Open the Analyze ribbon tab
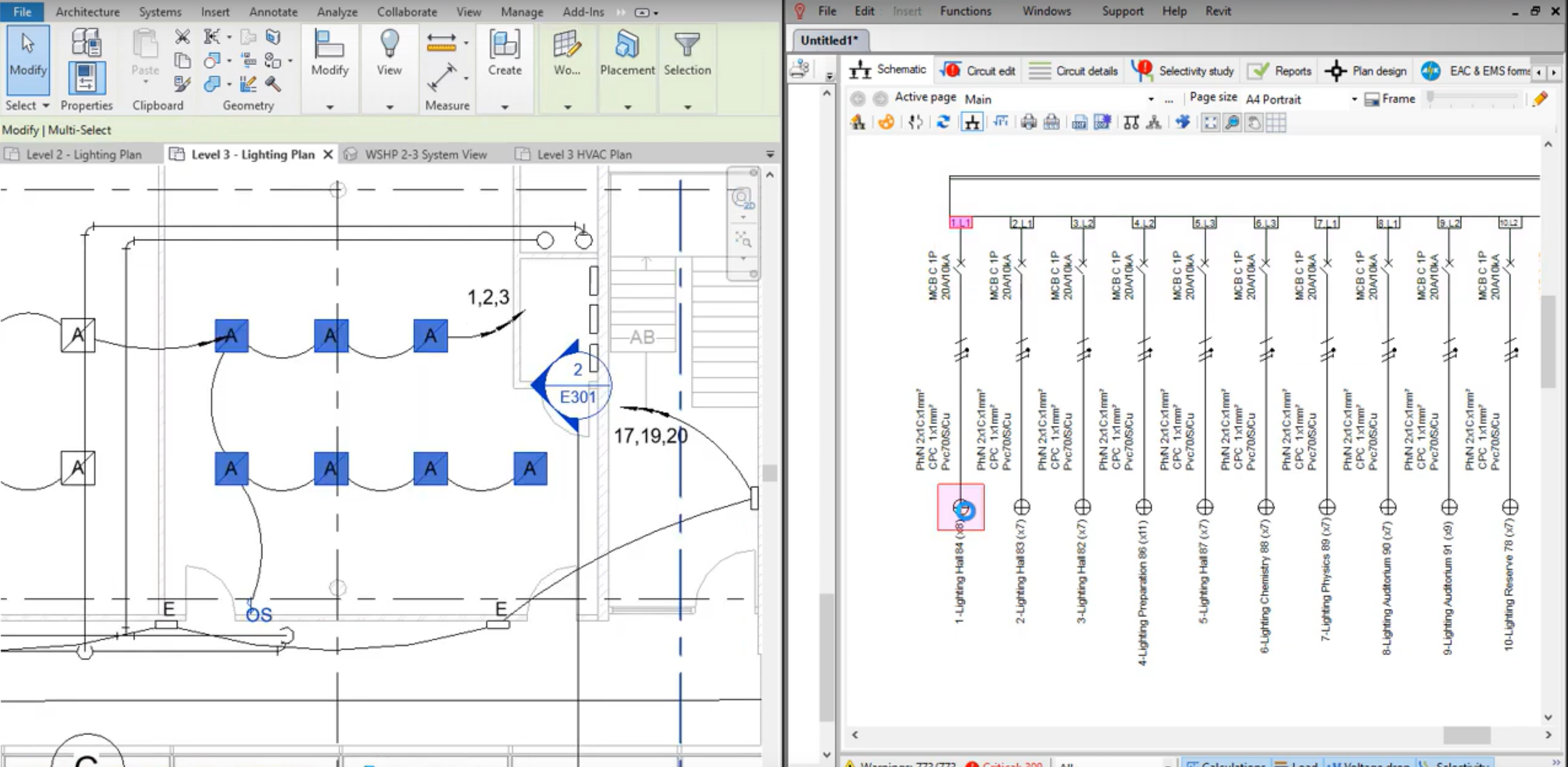 (x=337, y=11)
